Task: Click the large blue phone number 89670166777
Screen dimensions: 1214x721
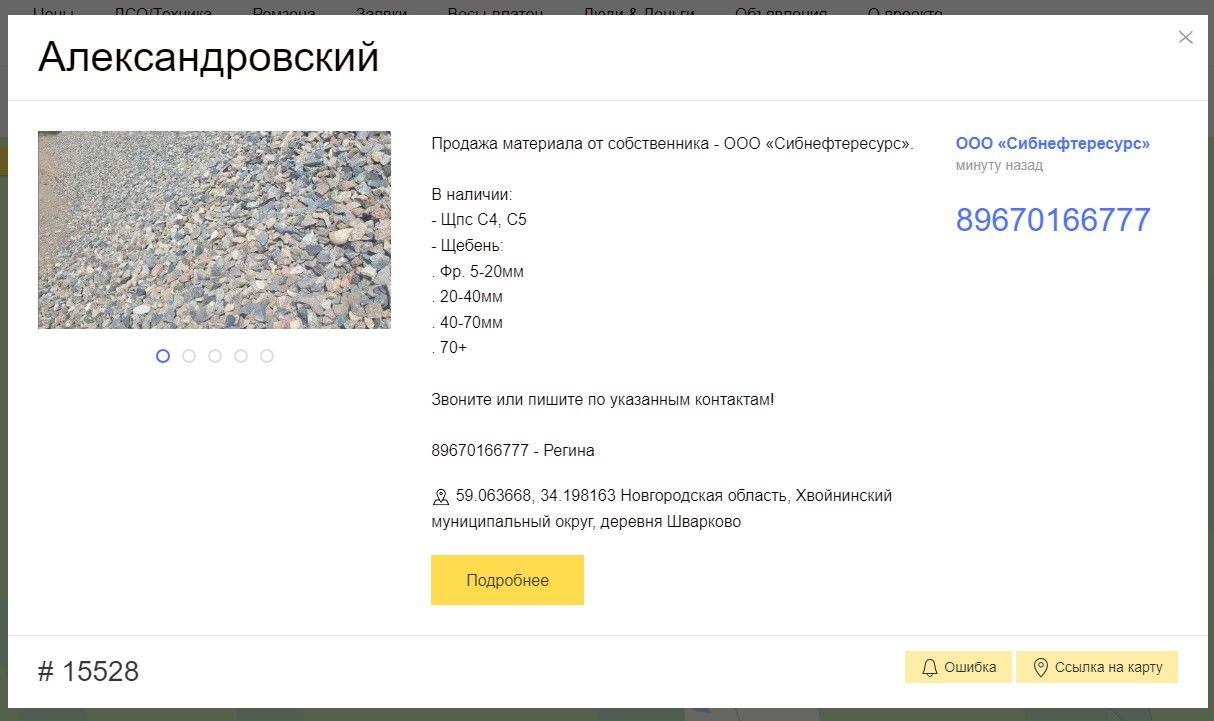Action: click(x=1053, y=220)
